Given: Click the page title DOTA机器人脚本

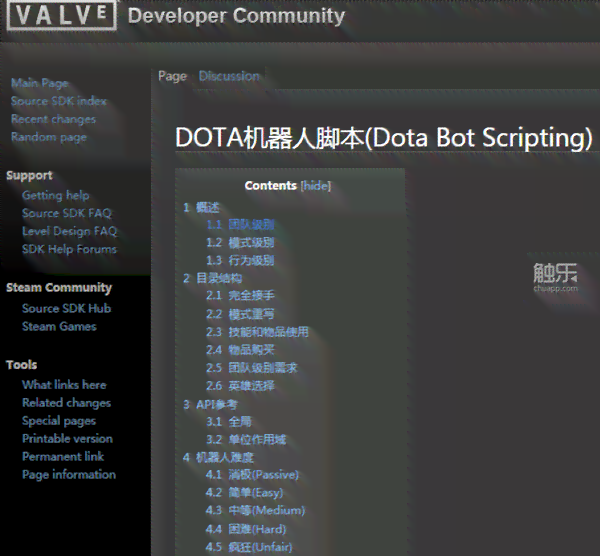Looking at the screenshot, I should [x=384, y=137].
